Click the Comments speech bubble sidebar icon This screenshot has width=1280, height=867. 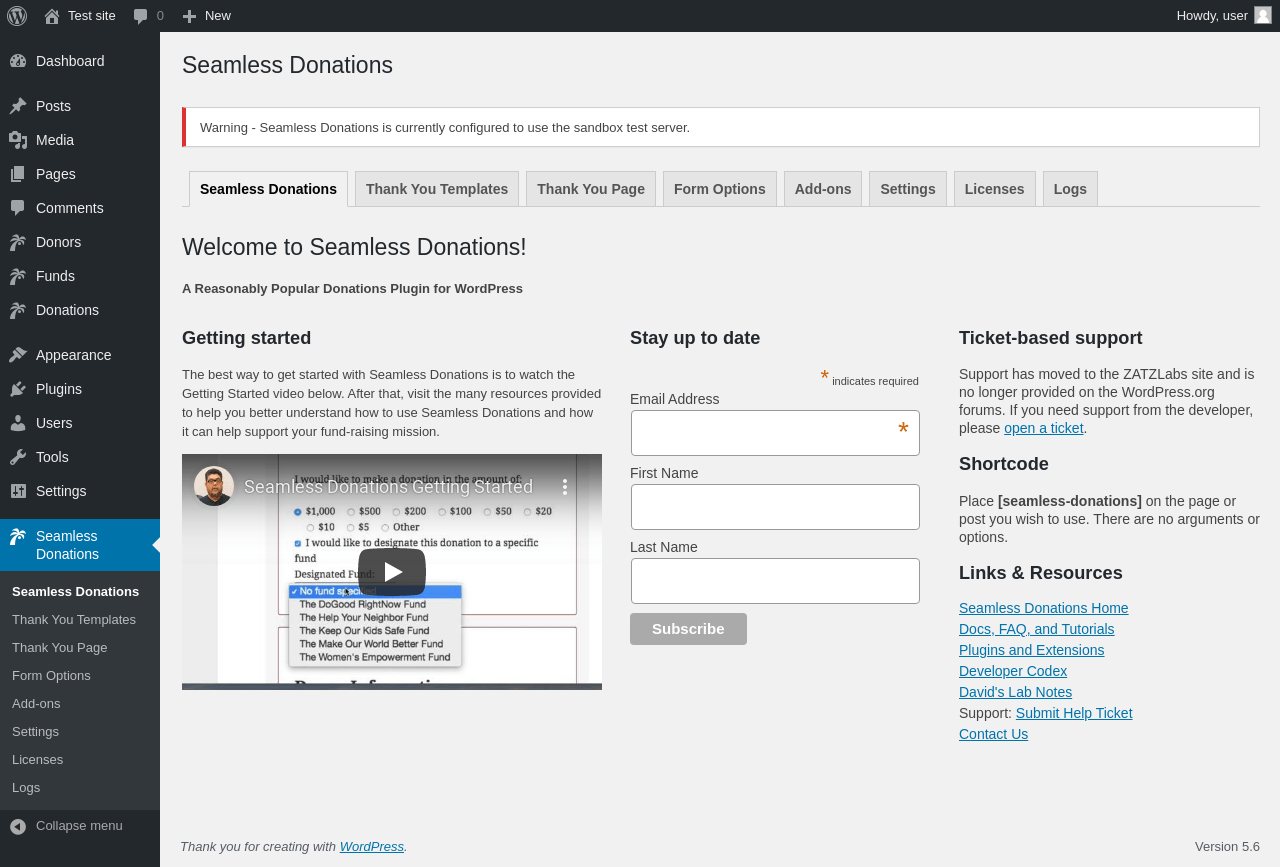click(18, 208)
